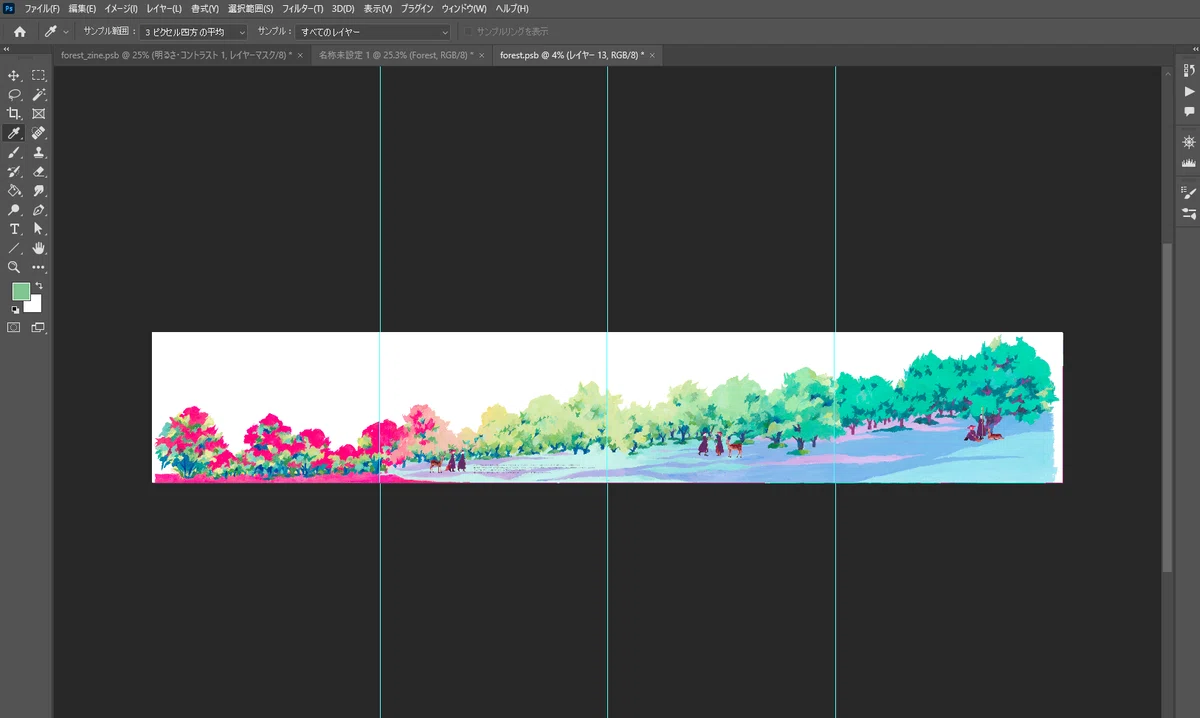Select the Path Selection tool

[x=39, y=229]
